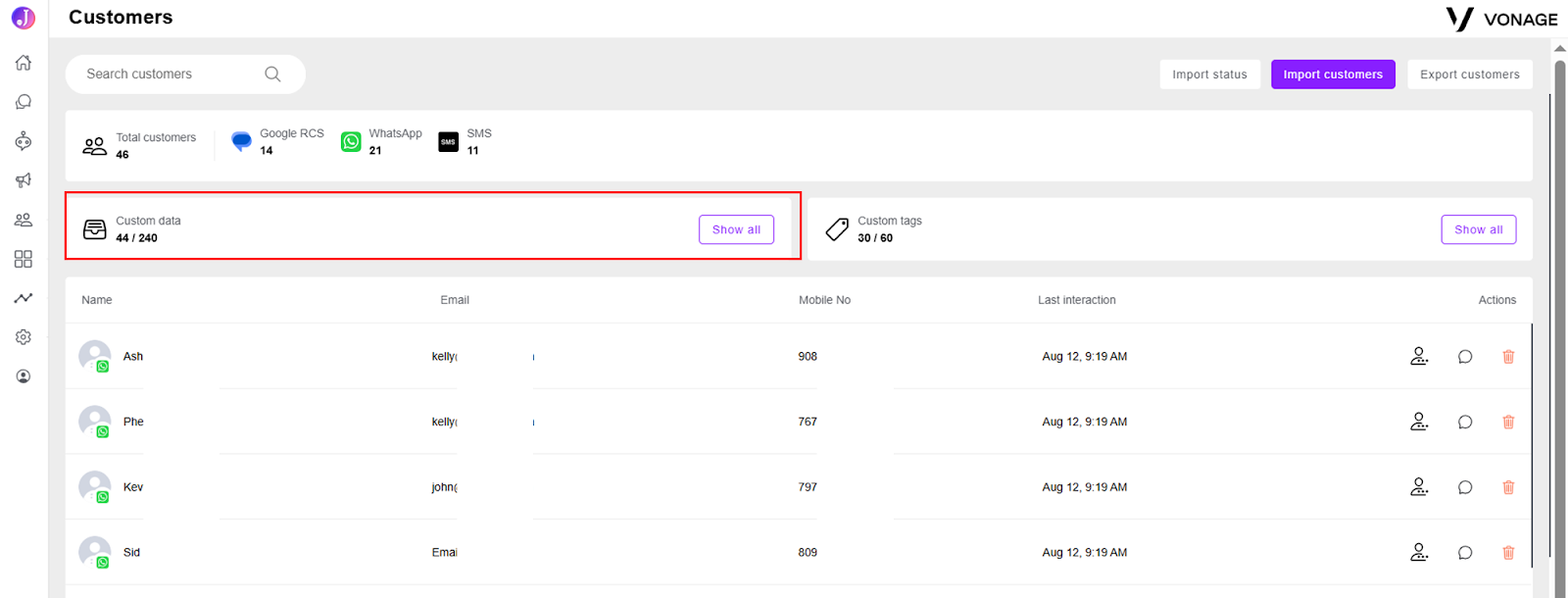Click Phe's avatar thumbnail

tap(95, 422)
